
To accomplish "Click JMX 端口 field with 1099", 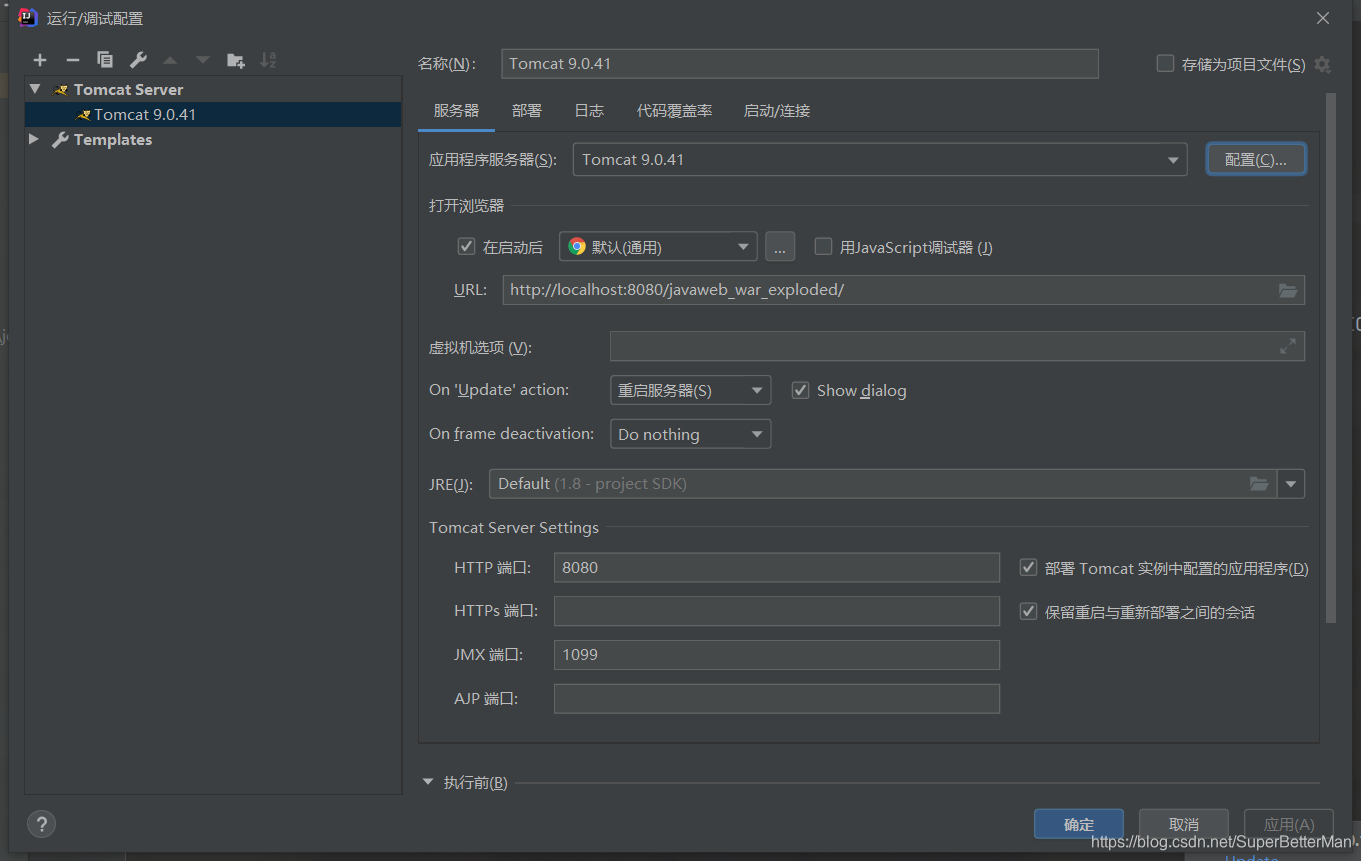I will (777, 655).
